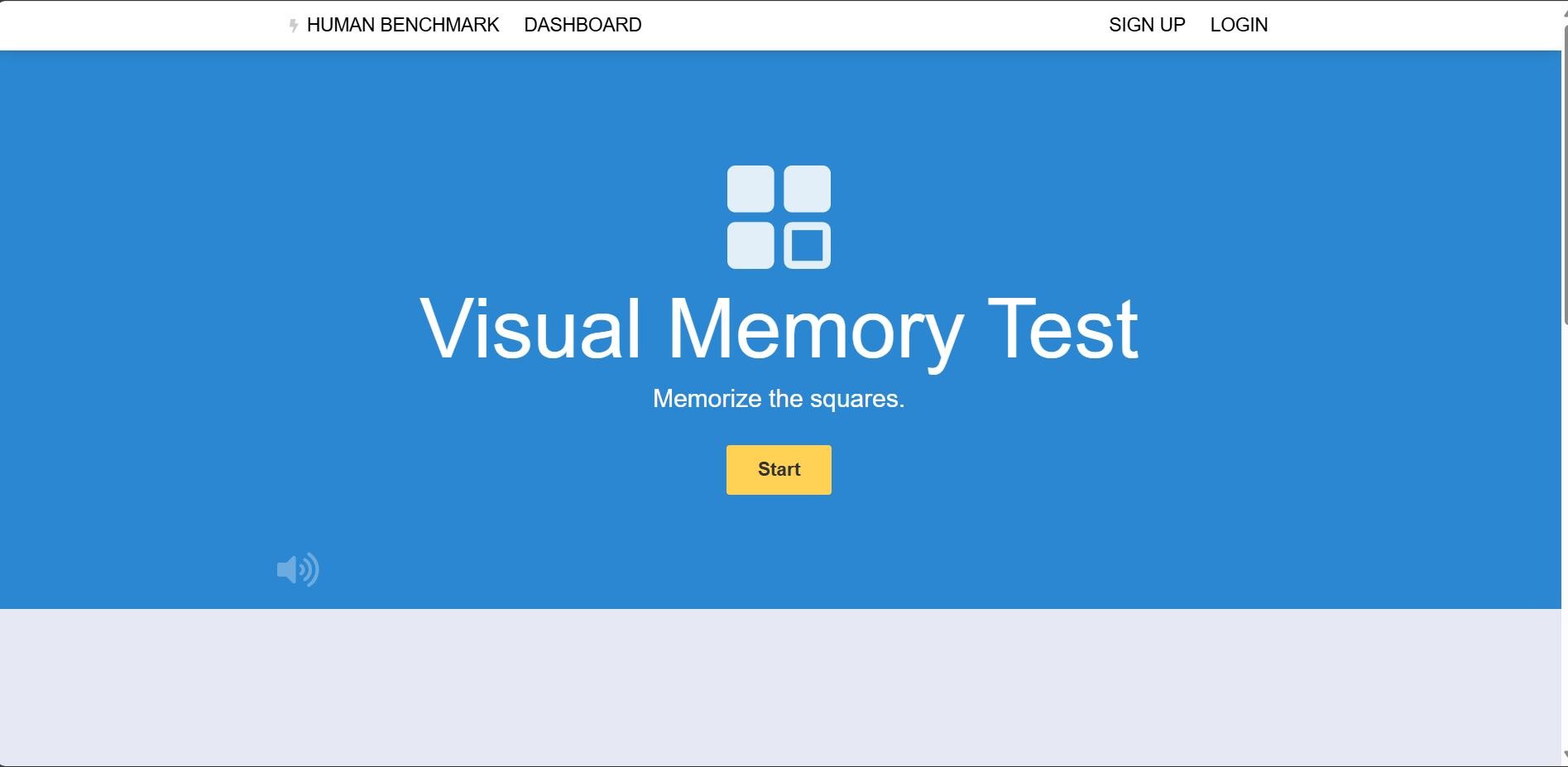1568x767 pixels.
Task: Click the lightning bolt logo icon
Action: pos(293,26)
